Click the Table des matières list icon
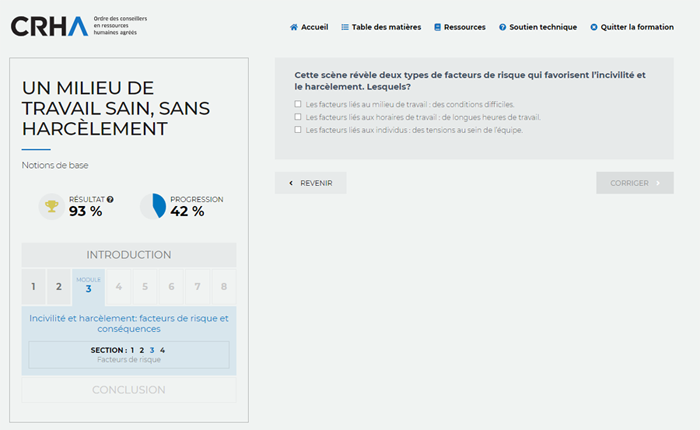The width and height of the screenshot is (700, 430). 345,27
